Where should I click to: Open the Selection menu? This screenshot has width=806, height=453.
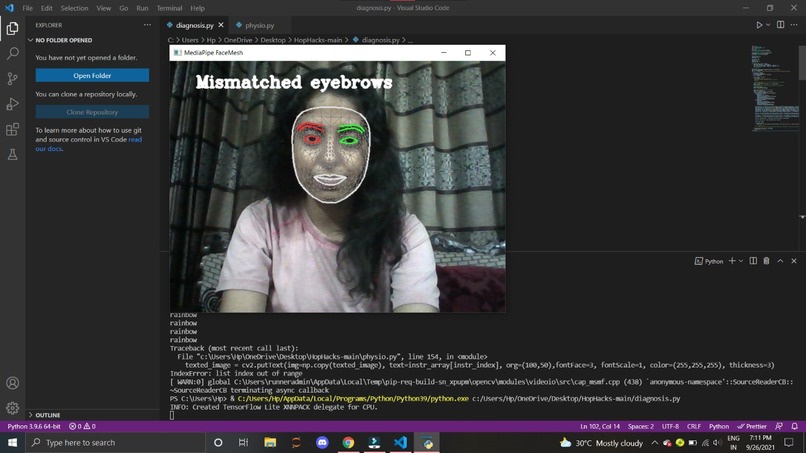click(x=74, y=8)
